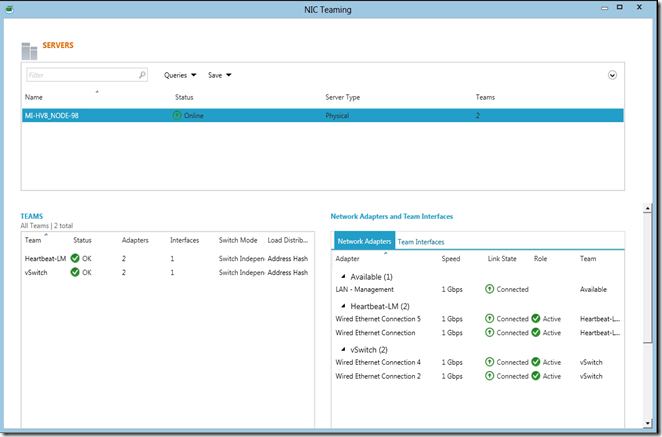Click the Servers section icon

(30, 50)
